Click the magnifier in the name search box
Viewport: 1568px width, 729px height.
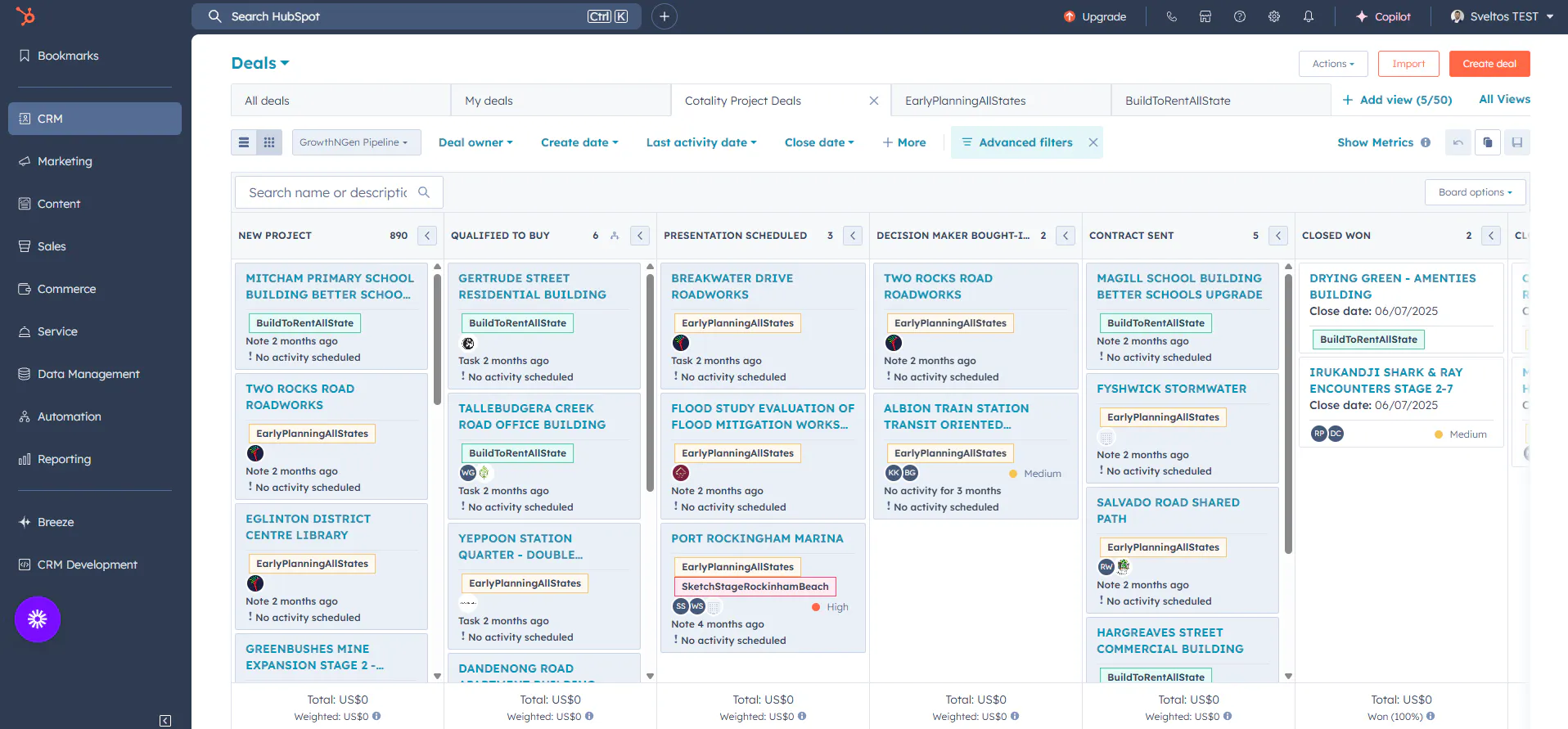click(x=424, y=192)
